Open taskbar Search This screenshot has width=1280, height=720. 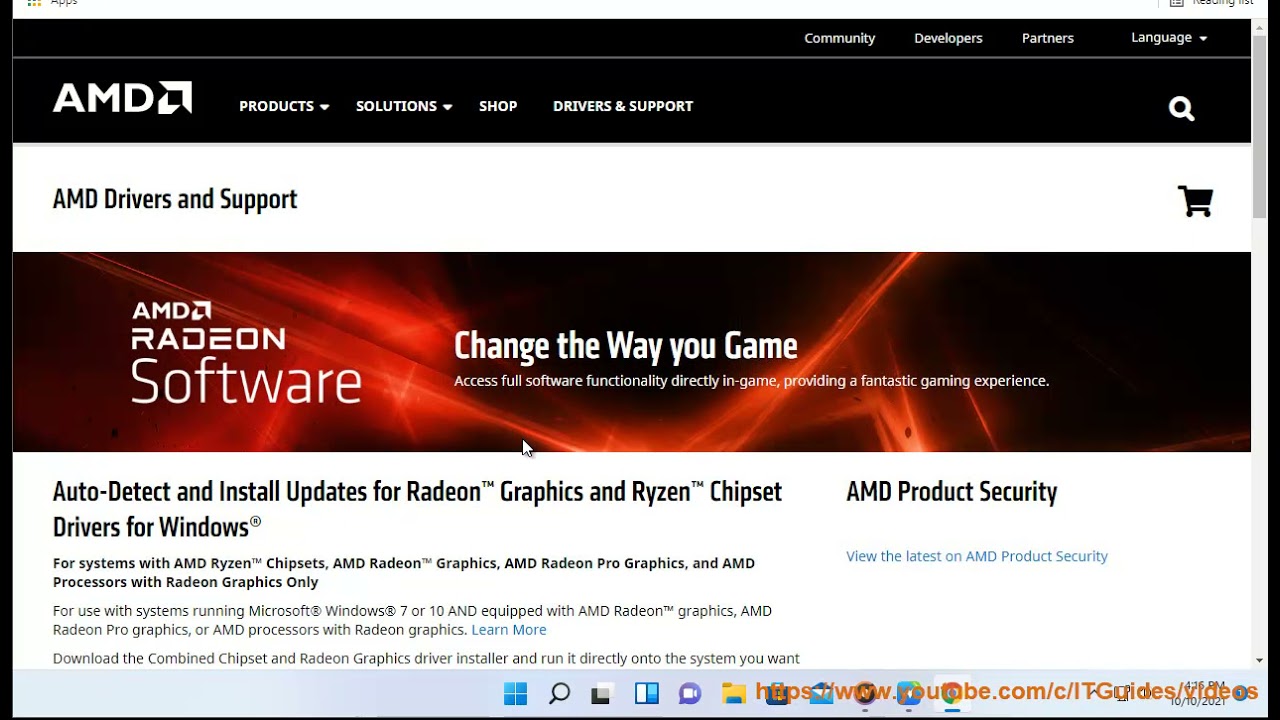click(559, 694)
